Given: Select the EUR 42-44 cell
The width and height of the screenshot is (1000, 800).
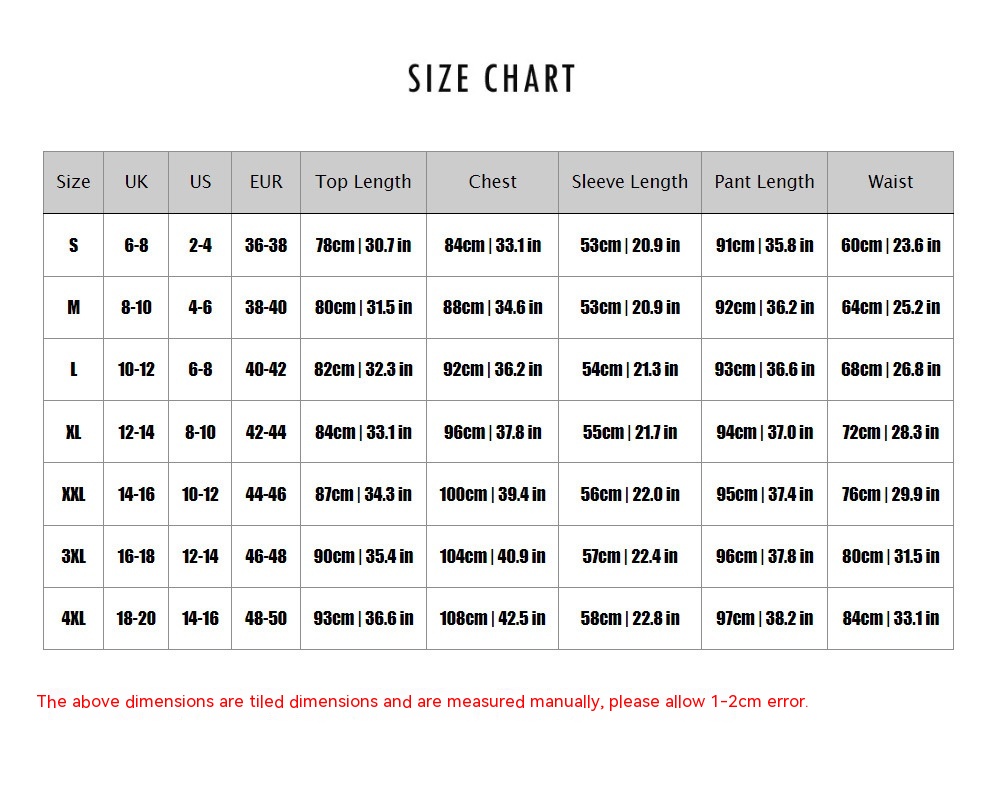Looking at the screenshot, I should tap(266, 432).
